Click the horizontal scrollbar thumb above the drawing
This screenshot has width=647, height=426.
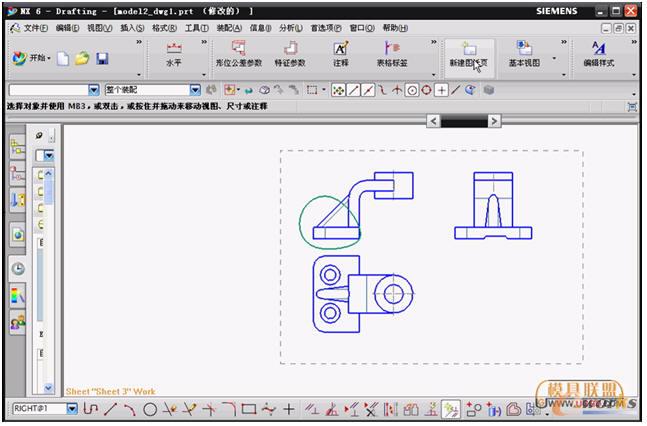pyautogui.click(x=471, y=121)
